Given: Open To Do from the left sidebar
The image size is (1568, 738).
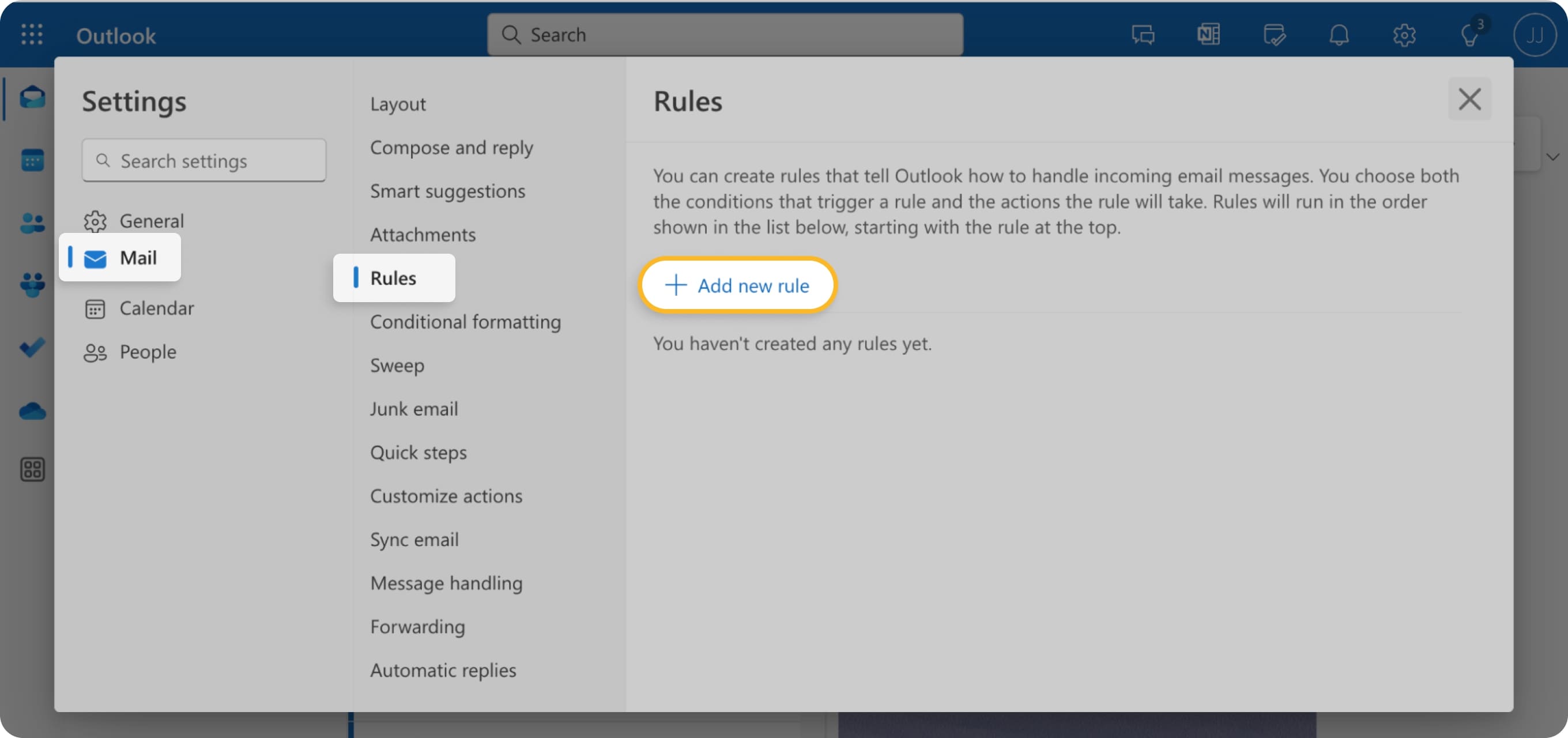Looking at the screenshot, I should [32, 347].
